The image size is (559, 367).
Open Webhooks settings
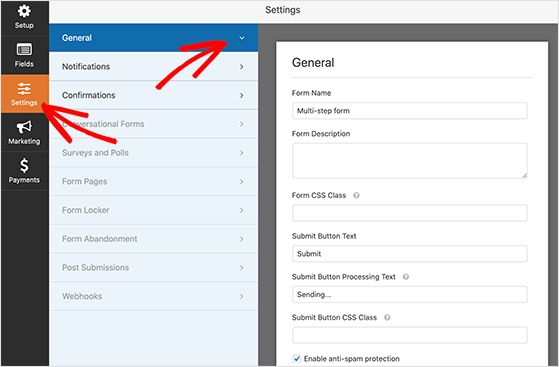click(x=154, y=296)
